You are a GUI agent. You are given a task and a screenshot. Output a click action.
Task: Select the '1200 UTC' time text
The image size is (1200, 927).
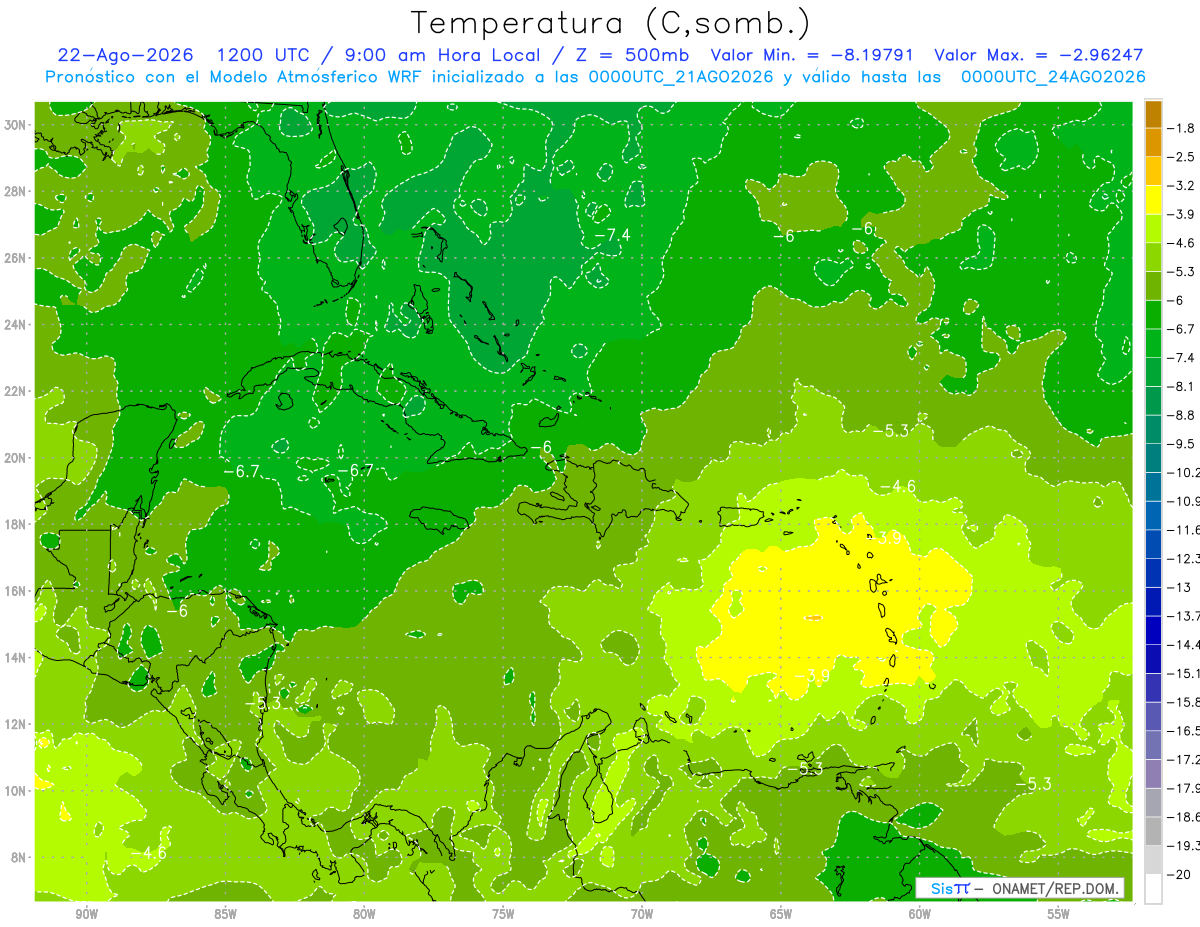coord(262,55)
